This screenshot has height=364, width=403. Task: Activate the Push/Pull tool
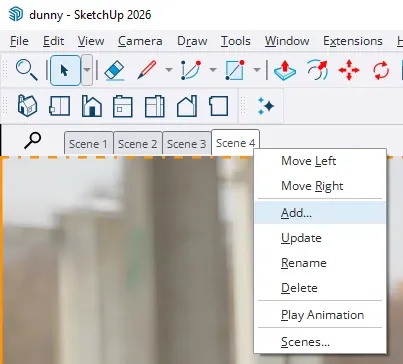pos(285,70)
